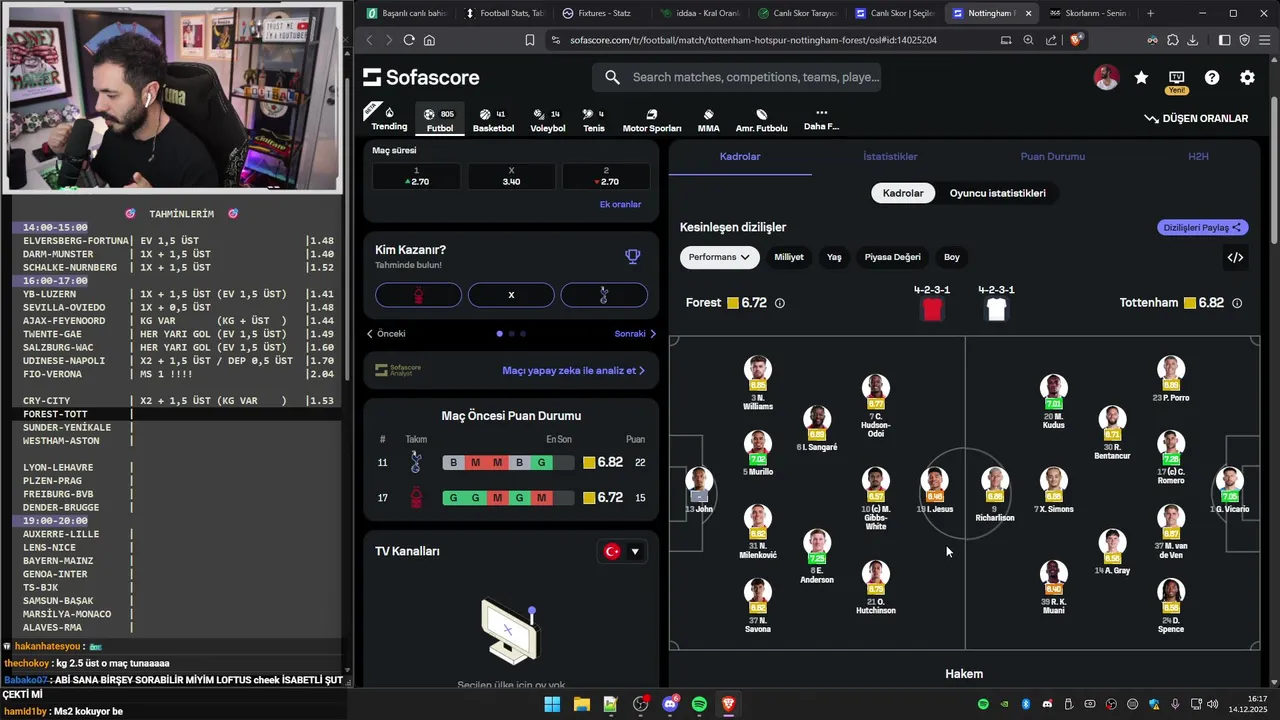Switch to Oyuncu istatistikleri view
Image resolution: width=1280 pixels, height=720 pixels.
point(997,193)
